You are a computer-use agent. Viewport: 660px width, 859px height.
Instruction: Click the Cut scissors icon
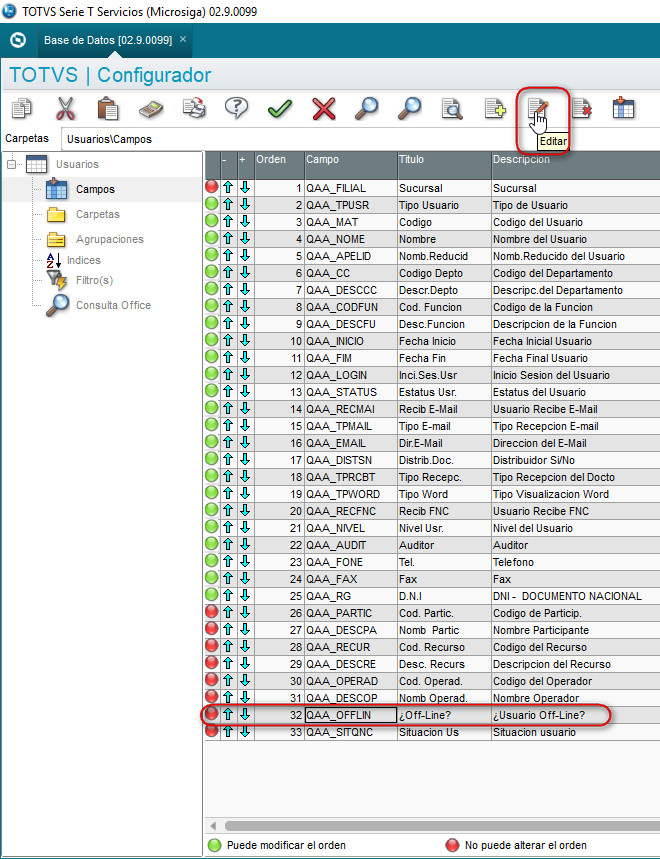[65, 108]
